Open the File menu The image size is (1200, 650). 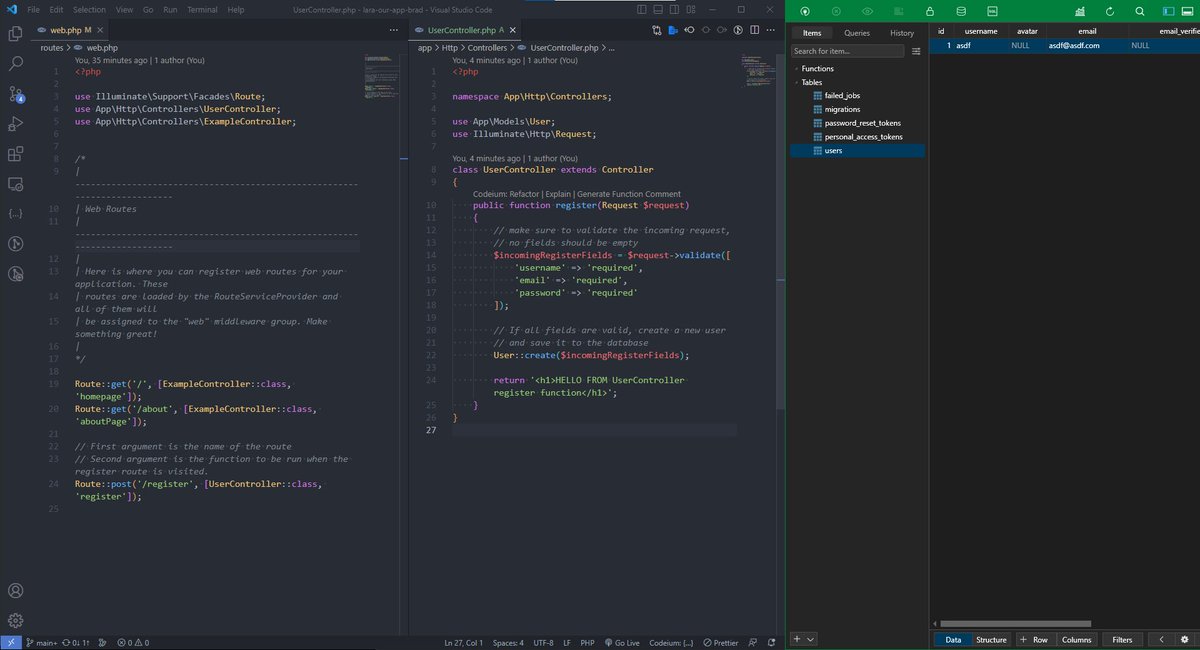pos(34,9)
